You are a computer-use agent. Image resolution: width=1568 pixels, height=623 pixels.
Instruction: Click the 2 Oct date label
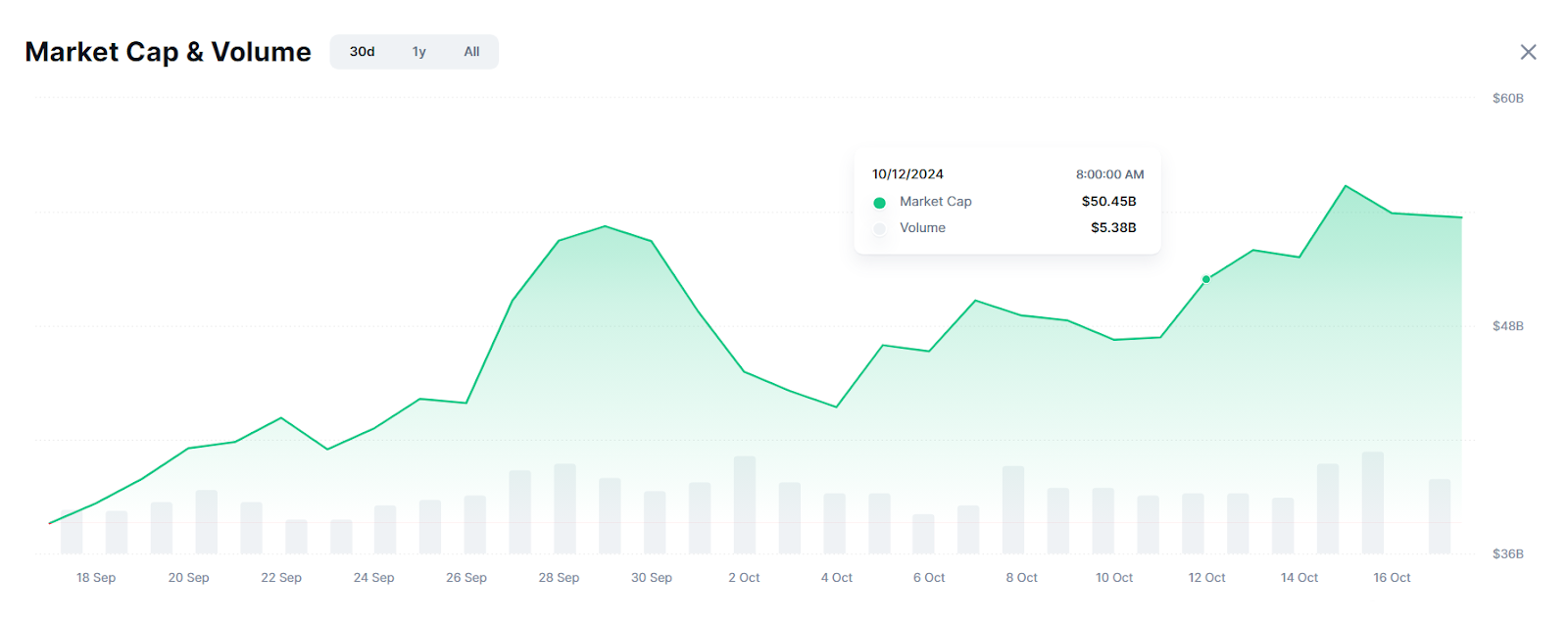744,578
